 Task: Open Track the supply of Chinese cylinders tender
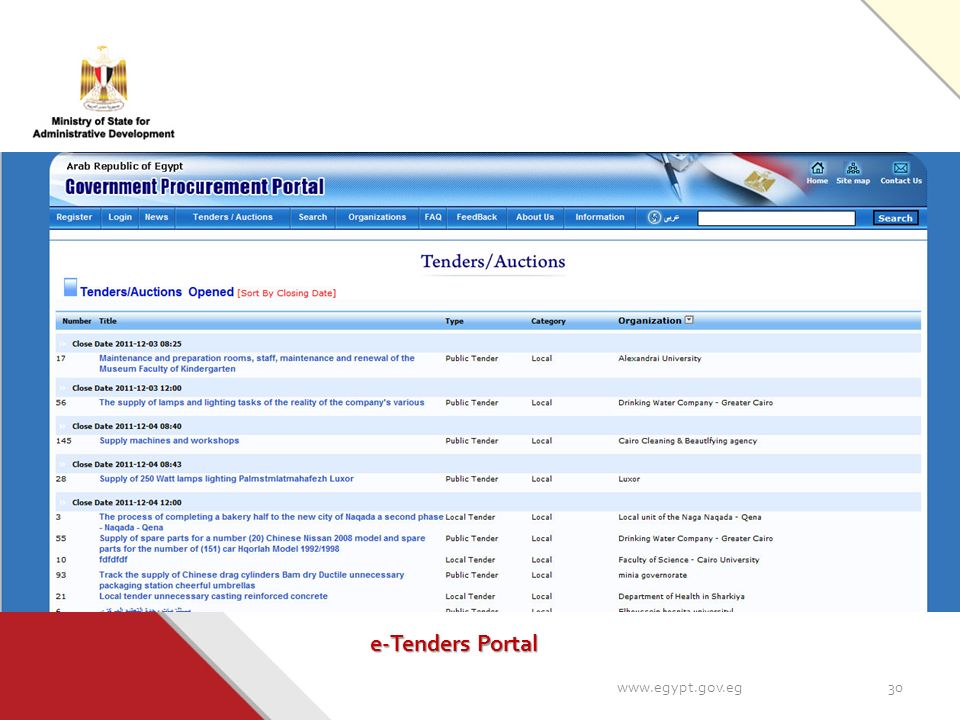(x=252, y=580)
